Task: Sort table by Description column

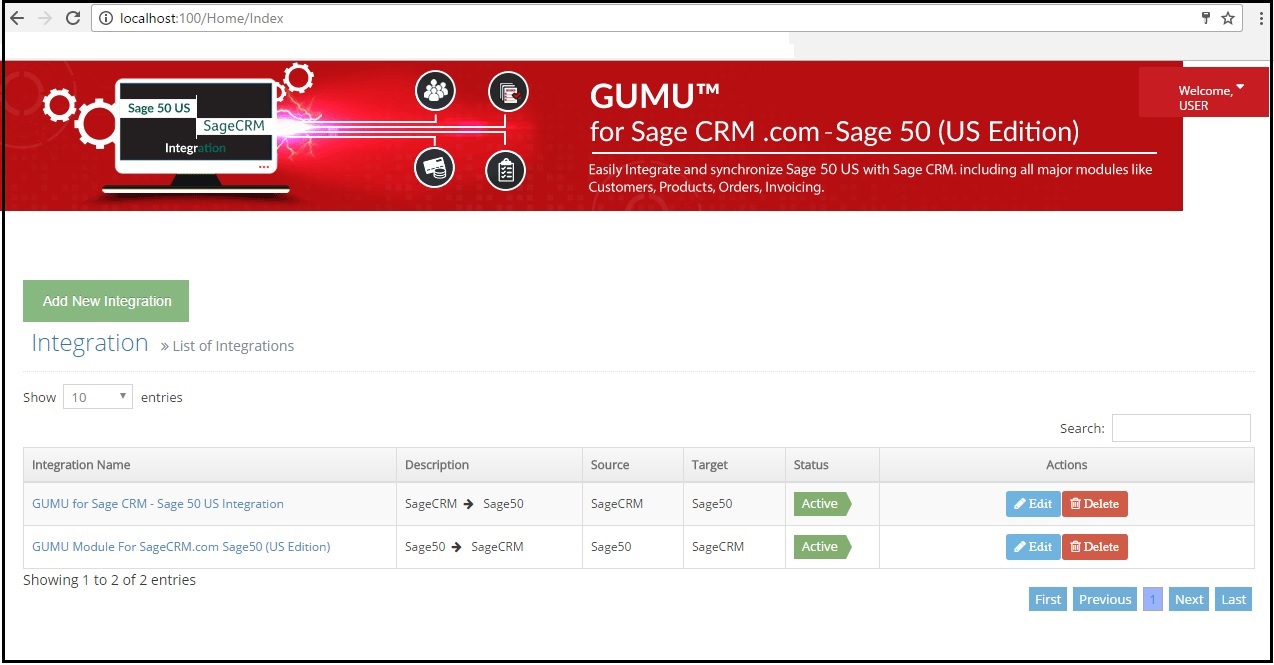Action: coord(489,465)
